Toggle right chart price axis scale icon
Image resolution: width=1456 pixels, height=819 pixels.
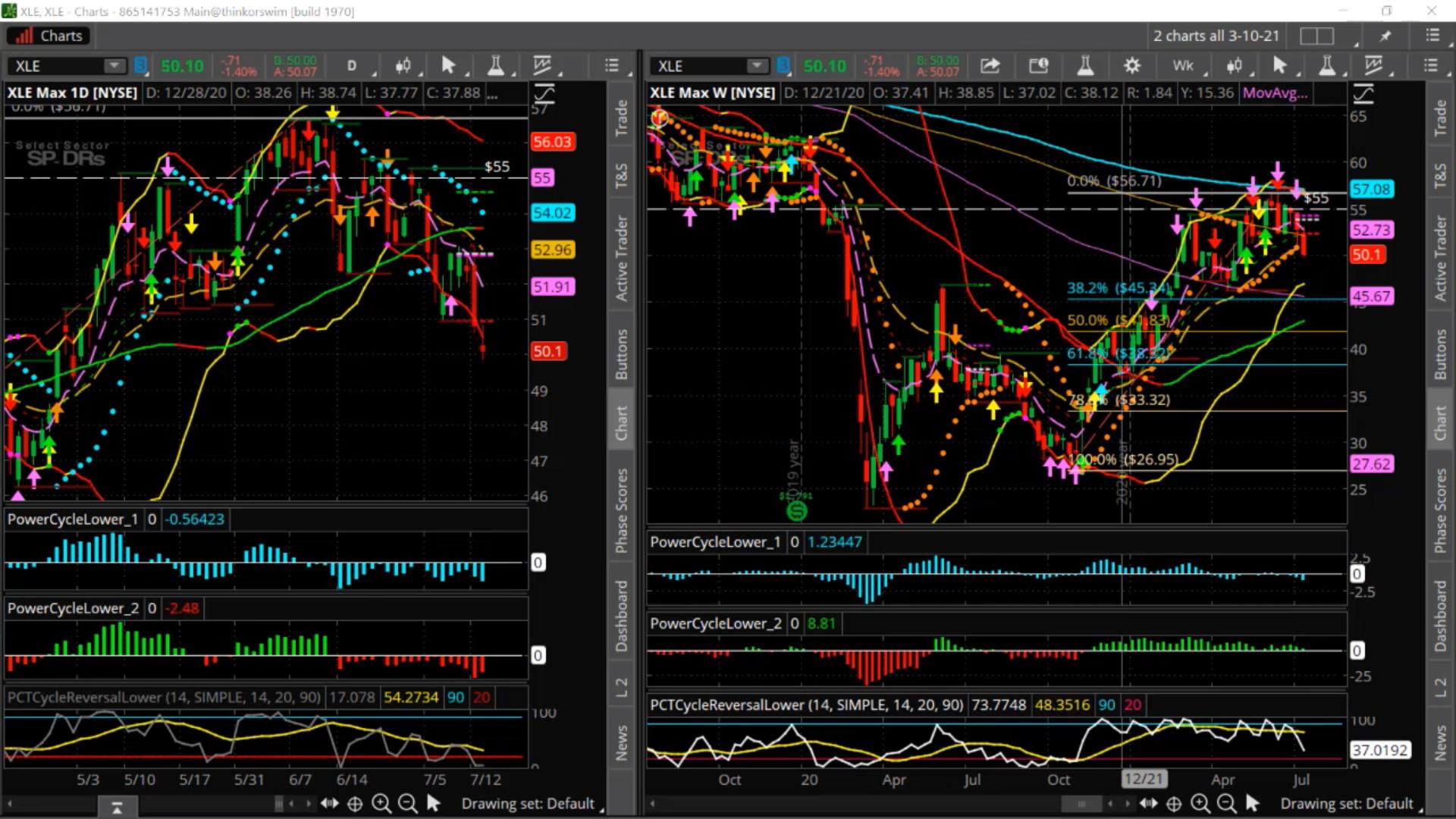click(x=1363, y=94)
